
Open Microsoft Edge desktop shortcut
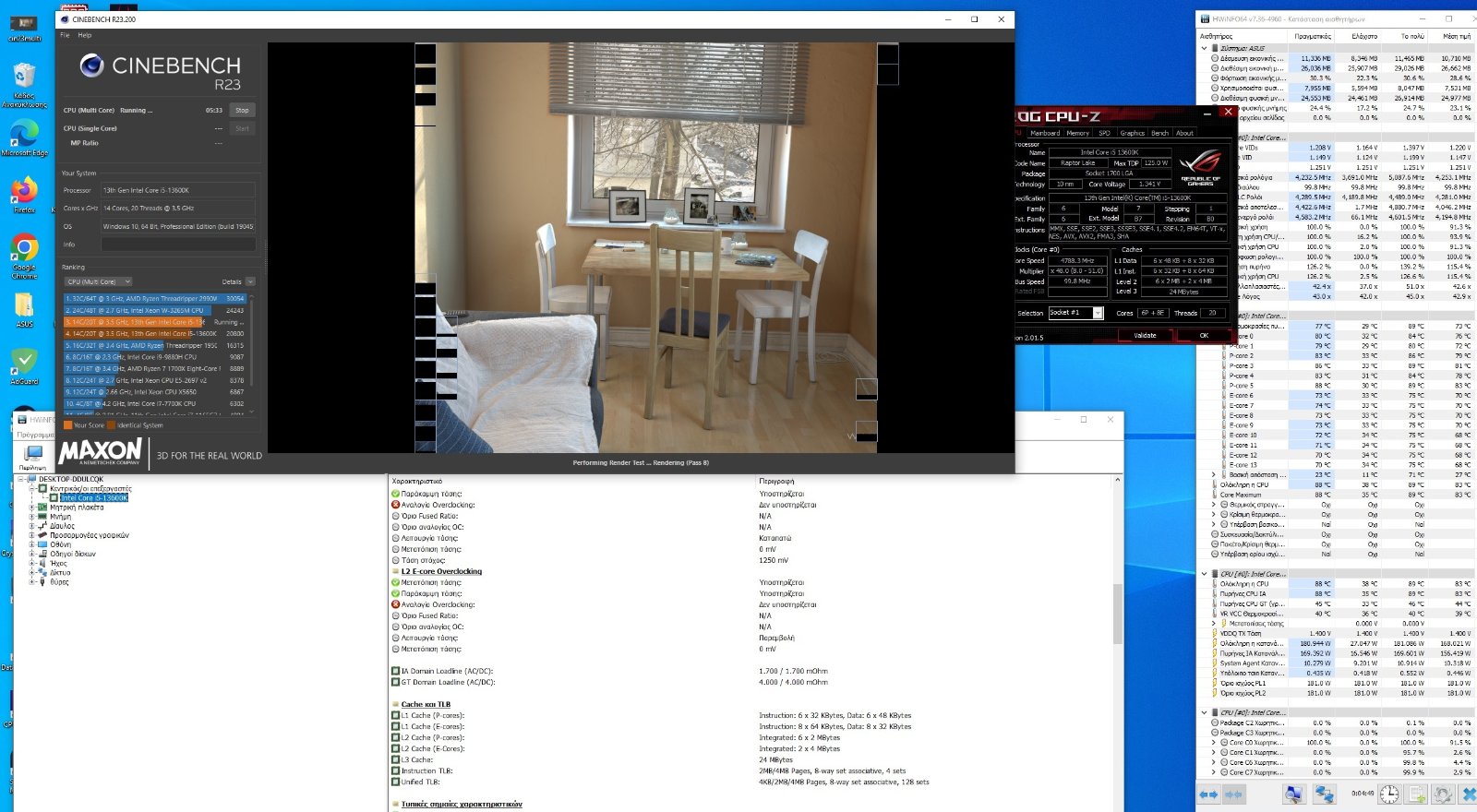tap(24, 137)
